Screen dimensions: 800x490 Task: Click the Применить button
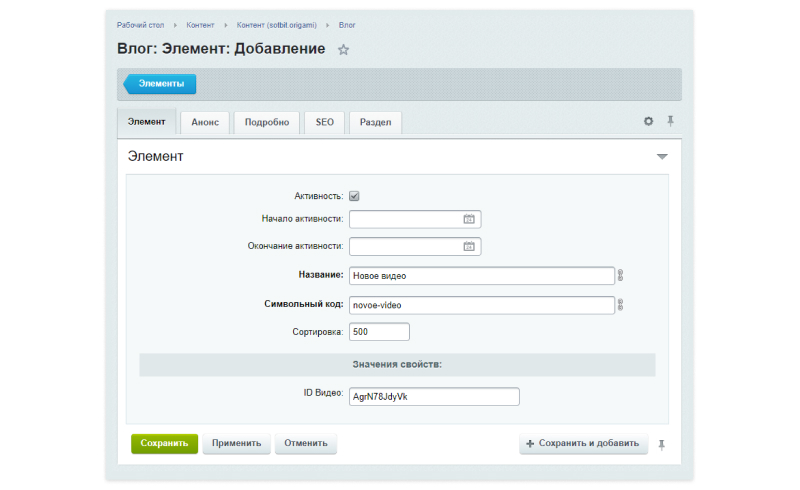click(236, 444)
